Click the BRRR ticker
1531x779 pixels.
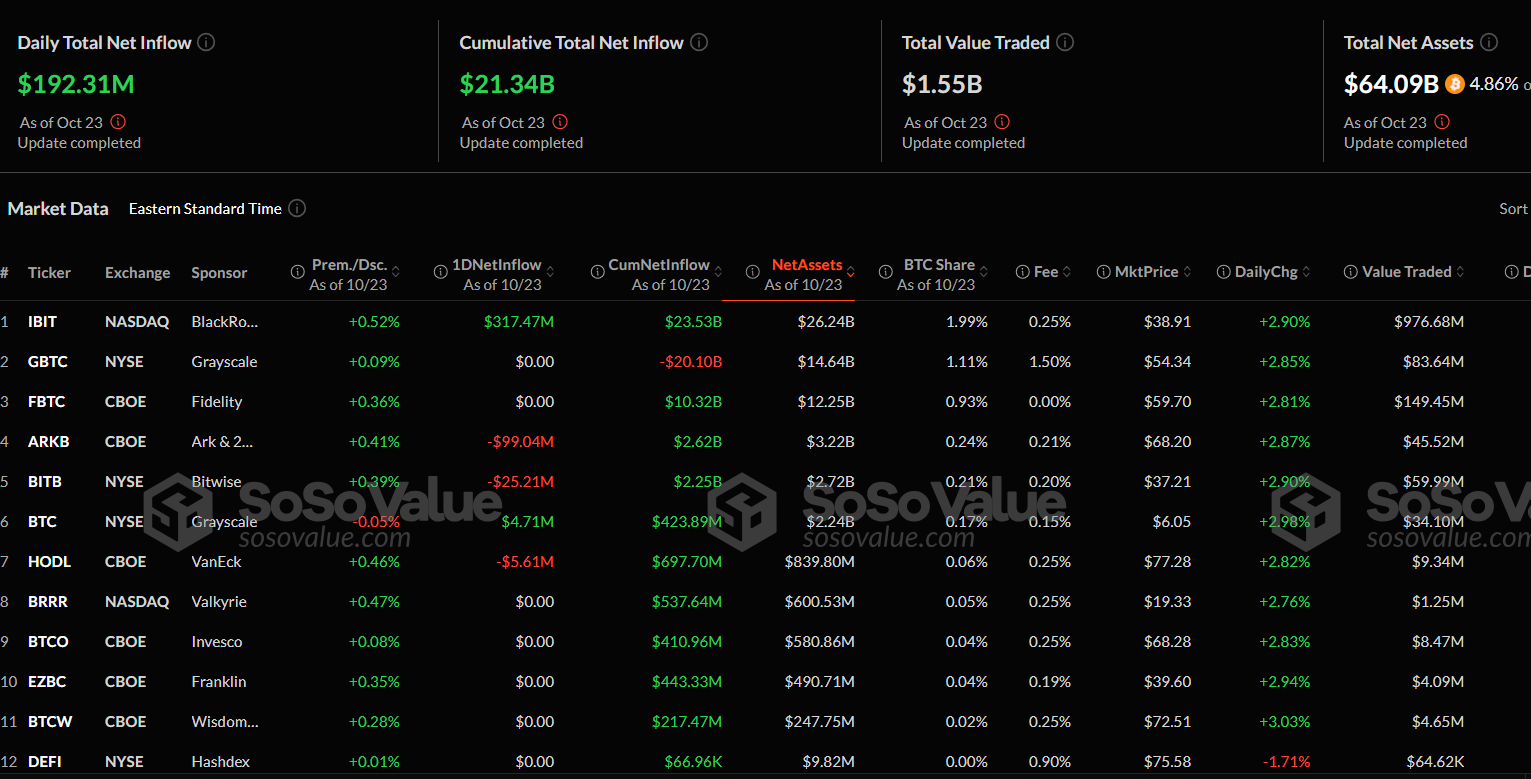click(x=49, y=602)
